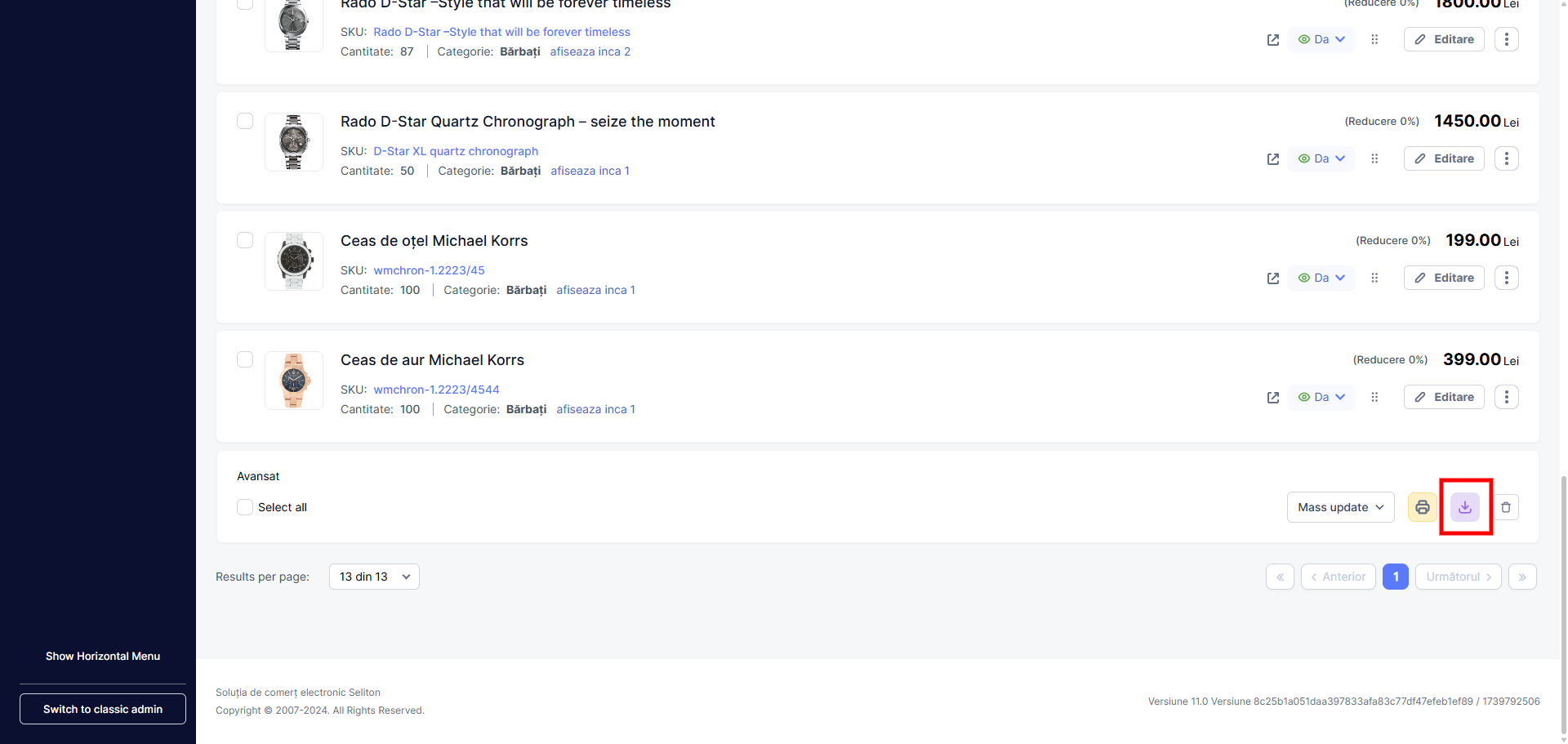Open SKU link wmchron-1.2223/45

430,270
